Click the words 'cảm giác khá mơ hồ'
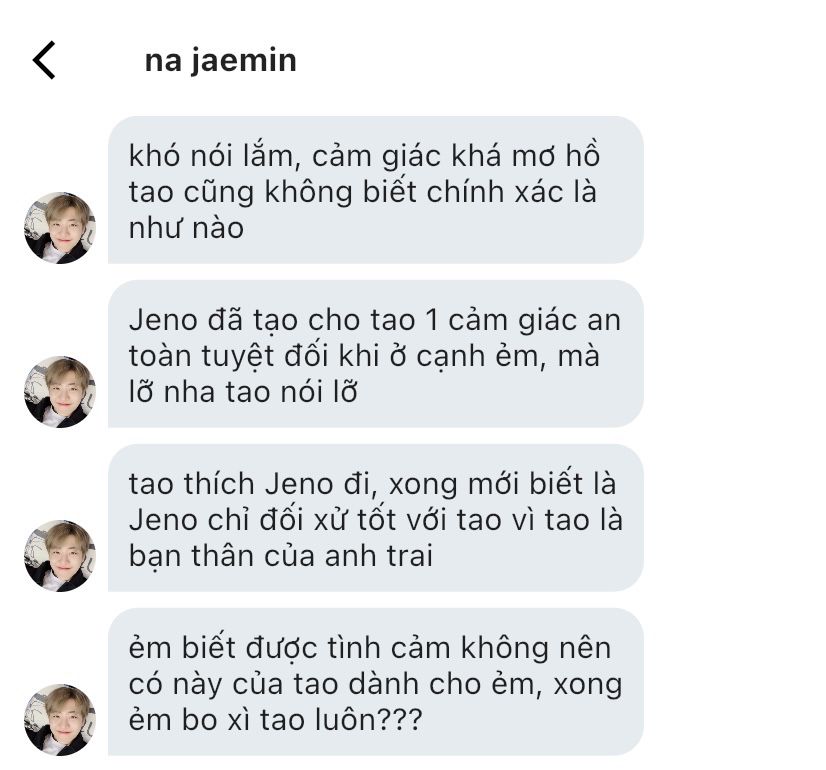 (x=456, y=156)
